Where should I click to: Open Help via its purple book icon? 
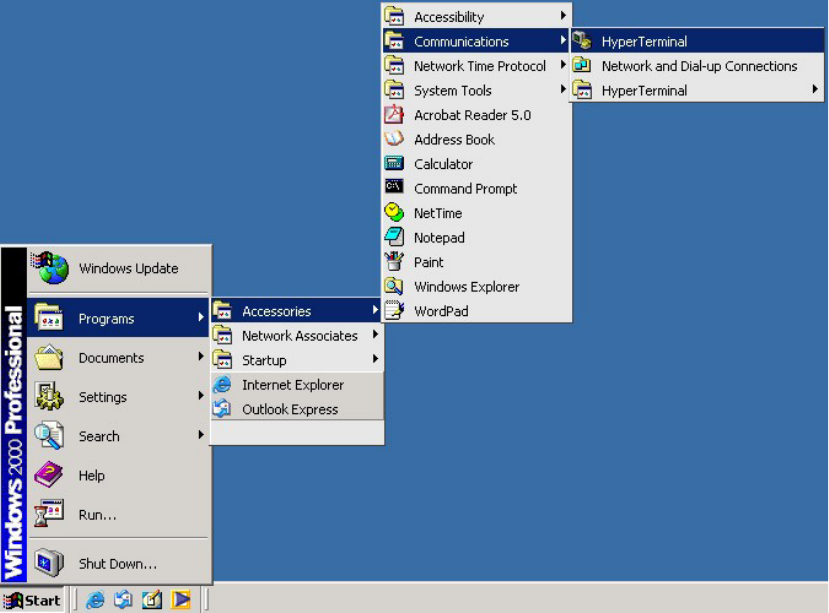(49, 474)
